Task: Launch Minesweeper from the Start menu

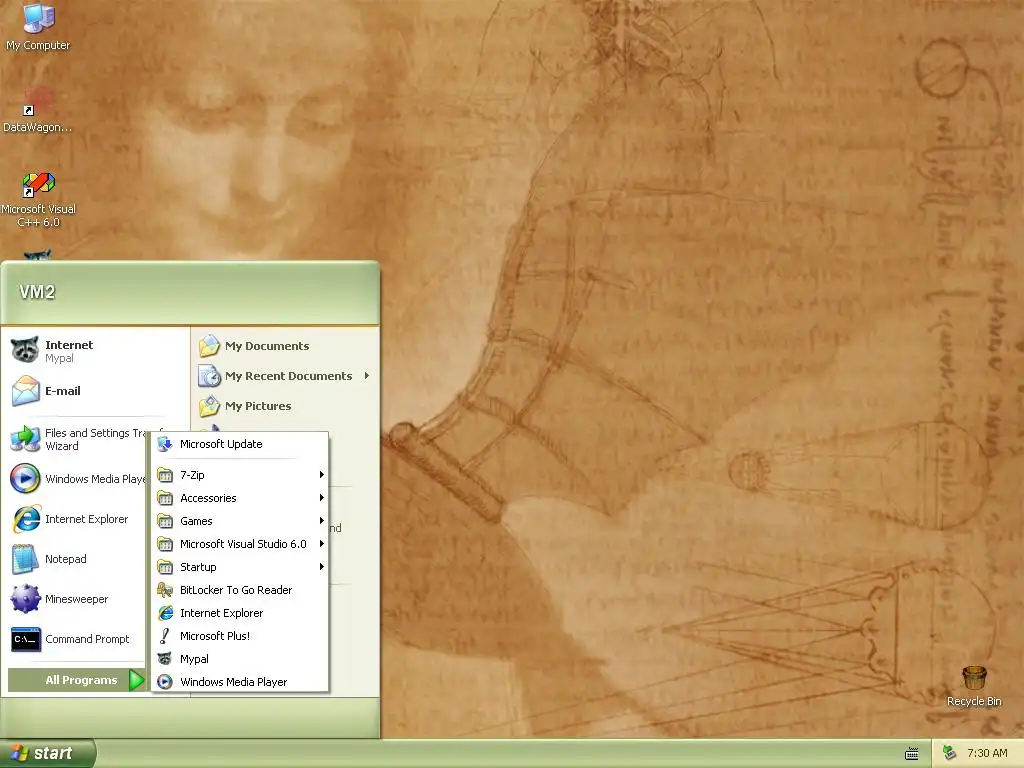Action: tap(76, 599)
